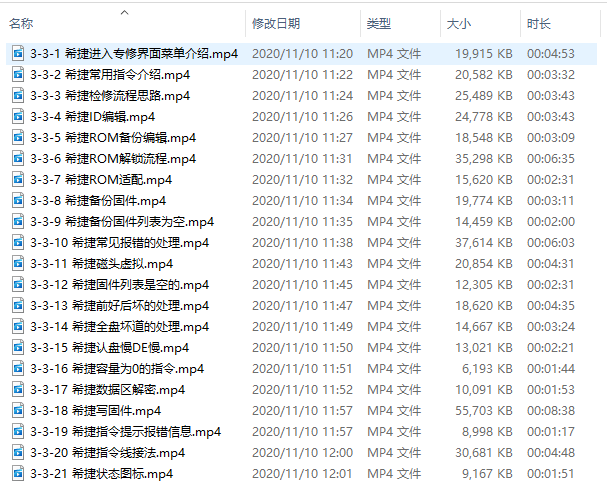This screenshot has width=607, height=493.
Task: Select file name 3-3-15 希捷认盘慢DE慢.mp4
Action: [x=110, y=347]
